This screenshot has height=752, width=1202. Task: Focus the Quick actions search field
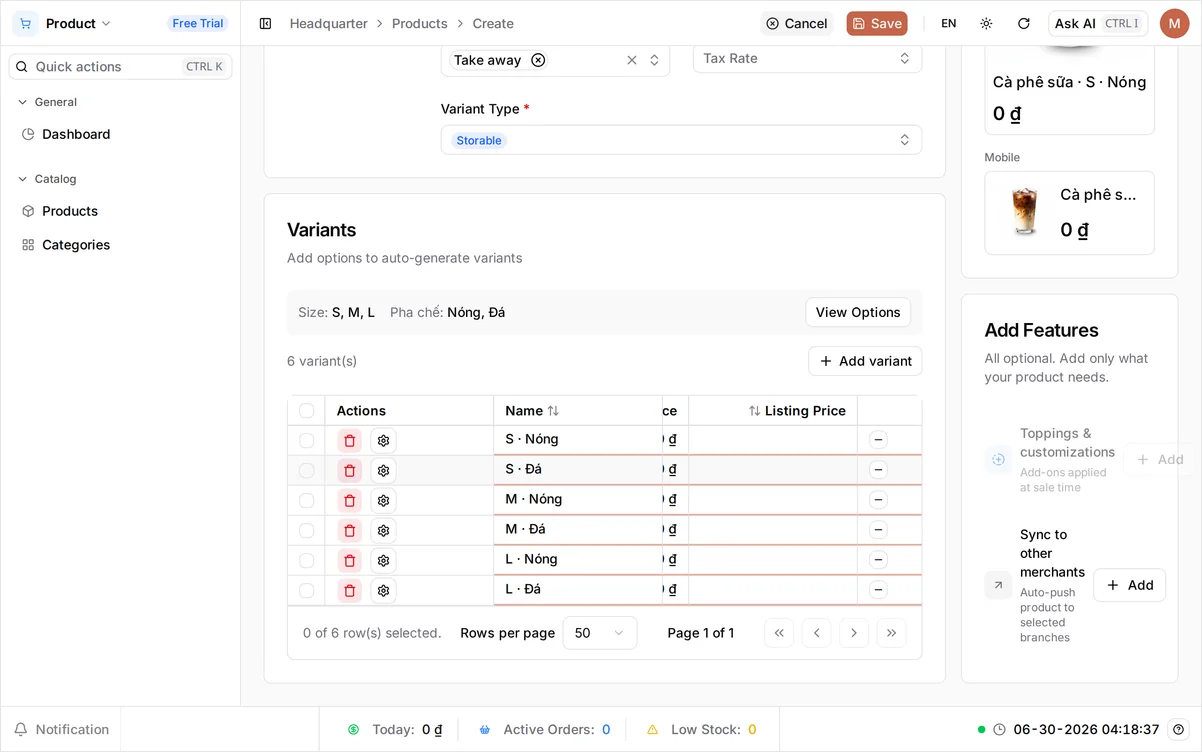pyautogui.click(x=120, y=67)
